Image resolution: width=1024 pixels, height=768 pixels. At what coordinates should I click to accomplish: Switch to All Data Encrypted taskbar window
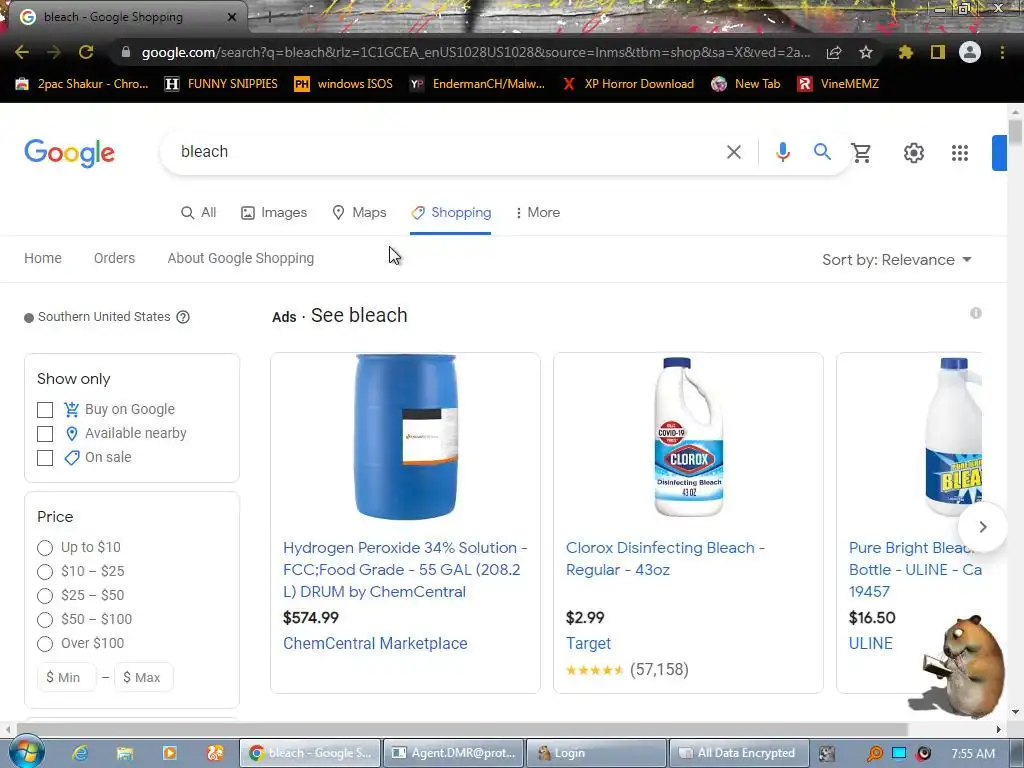tap(737, 753)
